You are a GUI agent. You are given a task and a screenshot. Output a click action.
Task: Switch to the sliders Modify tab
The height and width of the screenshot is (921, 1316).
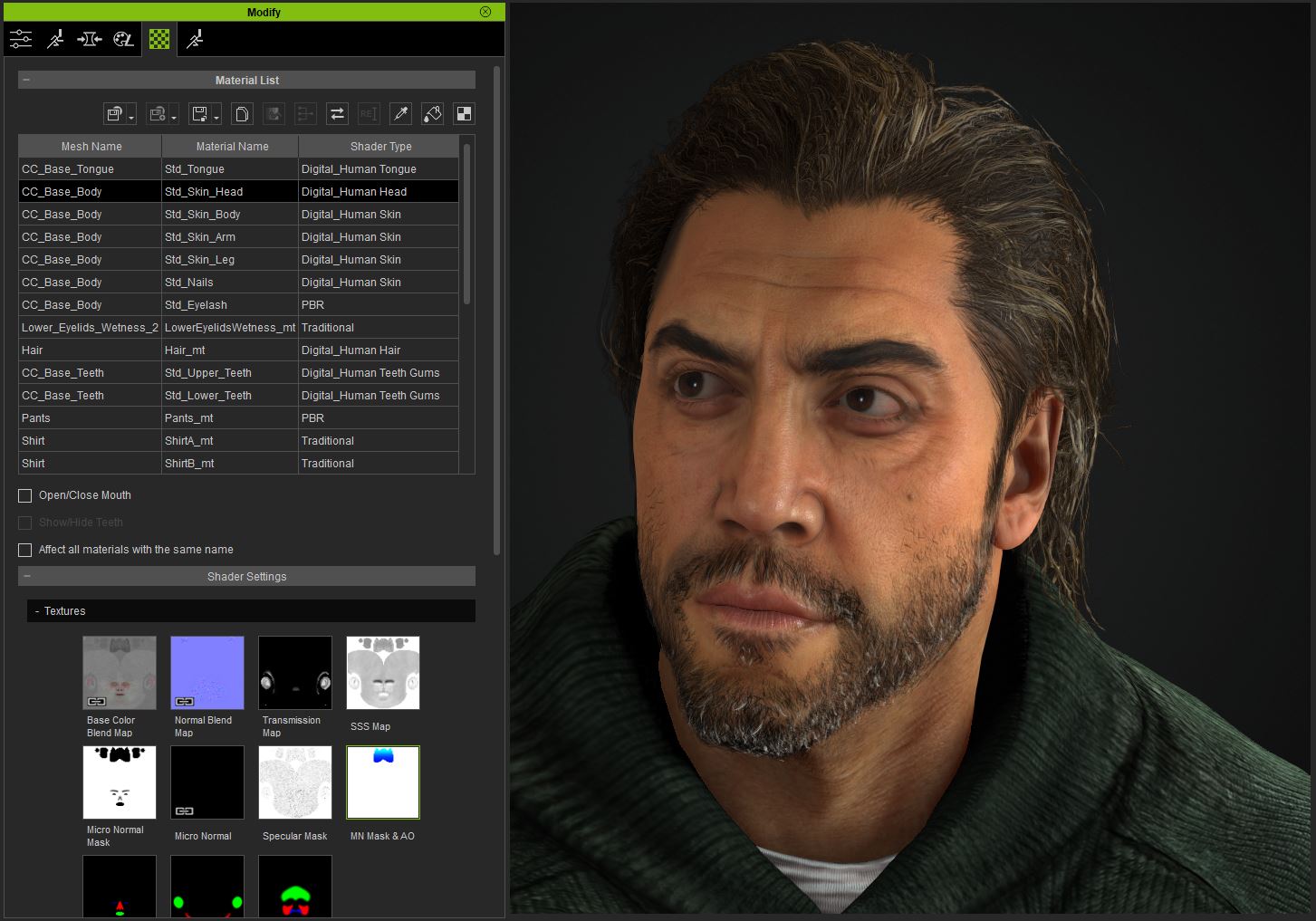pos(21,39)
